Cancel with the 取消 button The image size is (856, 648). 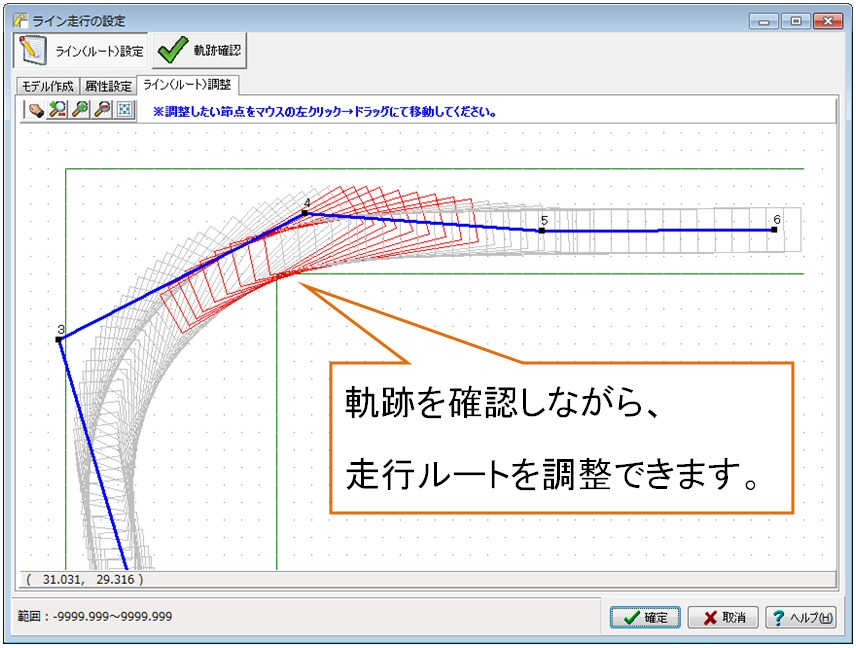pos(723,617)
